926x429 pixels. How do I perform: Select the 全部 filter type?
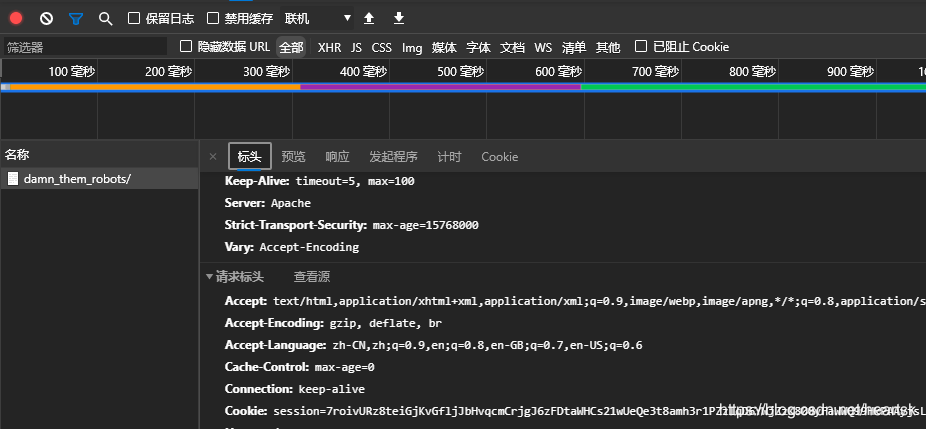pyautogui.click(x=291, y=47)
